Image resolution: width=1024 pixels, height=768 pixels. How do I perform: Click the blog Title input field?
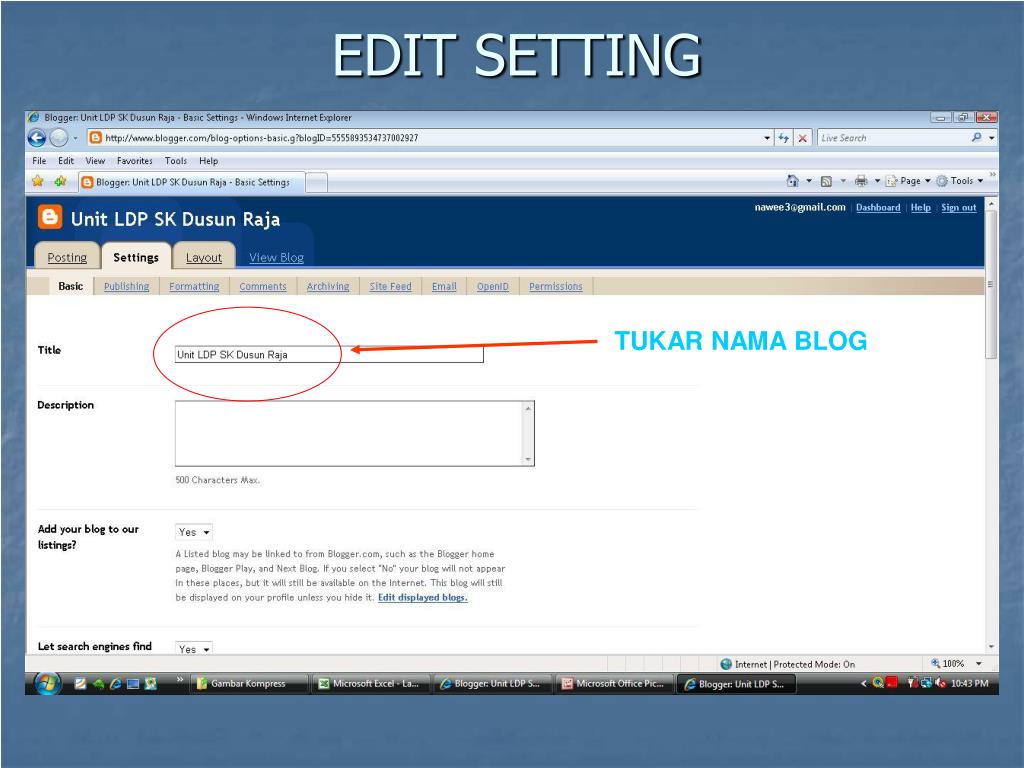click(329, 355)
